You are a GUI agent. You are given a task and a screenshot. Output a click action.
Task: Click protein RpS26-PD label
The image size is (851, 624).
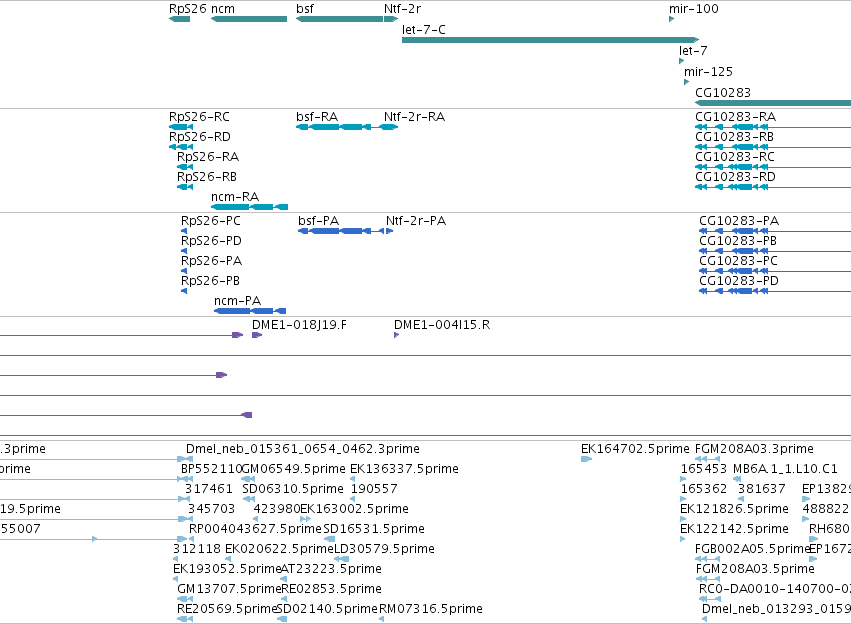[x=211, y=241]
